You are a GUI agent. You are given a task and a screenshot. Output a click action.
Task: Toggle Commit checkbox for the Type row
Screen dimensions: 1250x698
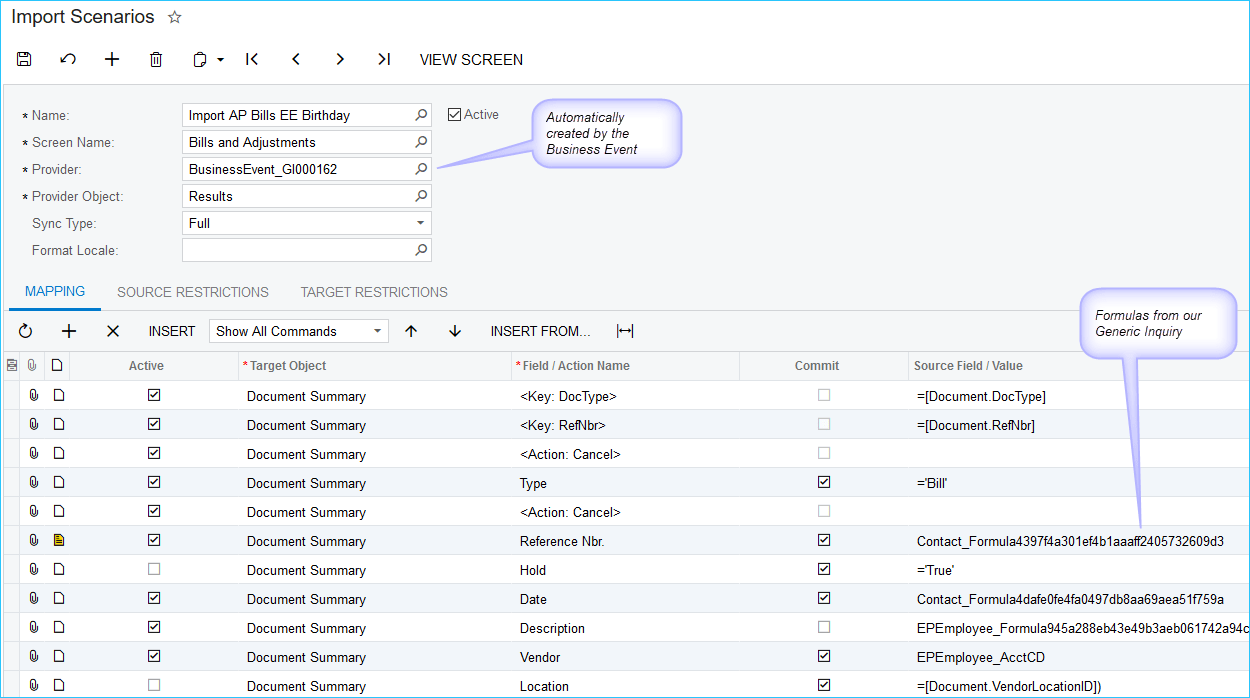point(824,482)
